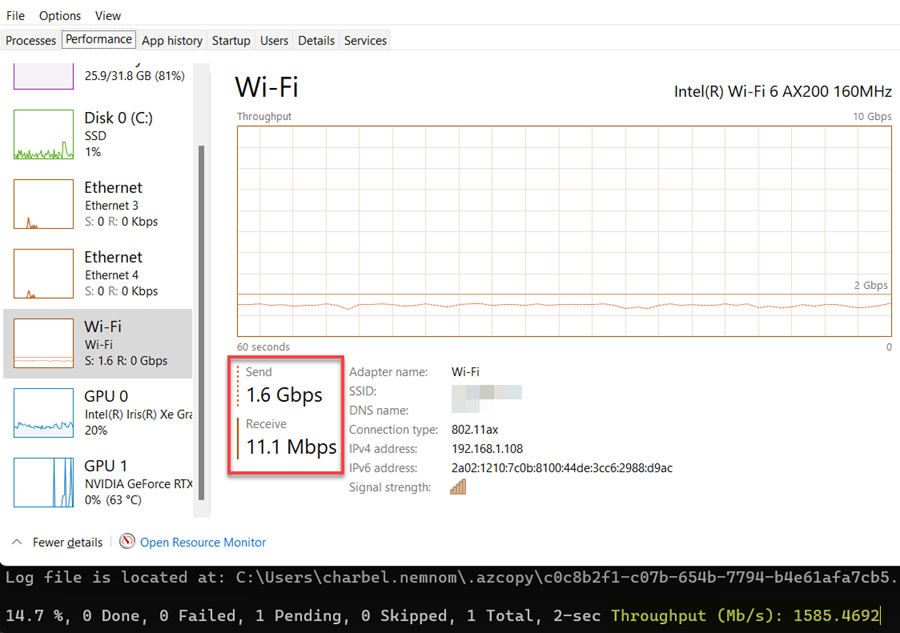Click the Ethernet 4 label
This screenshot has height=633, width=900.
[x=111, y=275]
